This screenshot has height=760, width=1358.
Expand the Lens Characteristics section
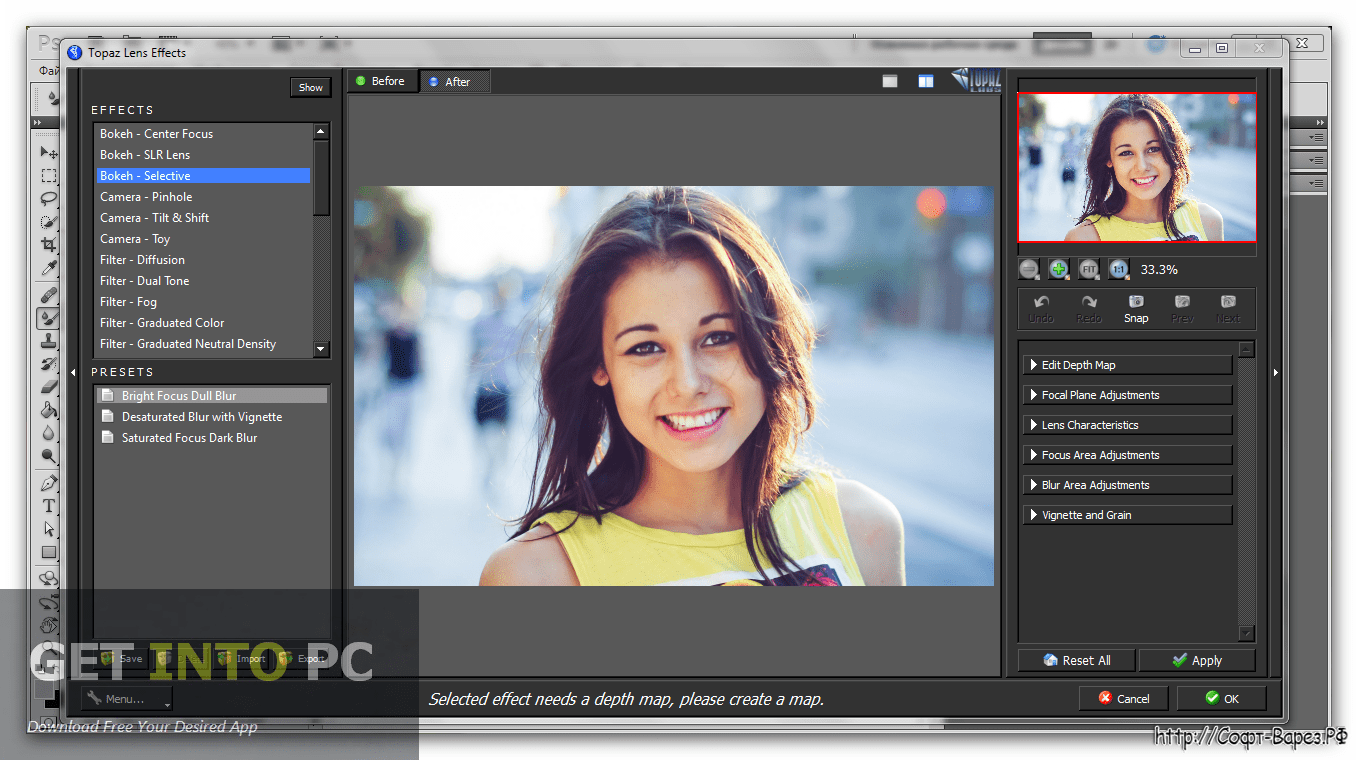1127,425
